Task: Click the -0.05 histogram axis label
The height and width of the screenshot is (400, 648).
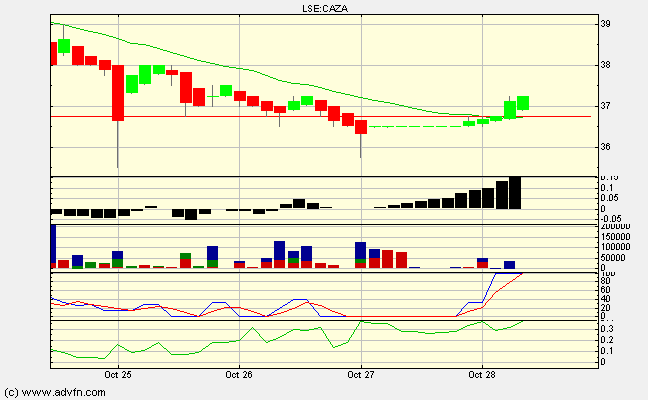Action: click(611, 219)
